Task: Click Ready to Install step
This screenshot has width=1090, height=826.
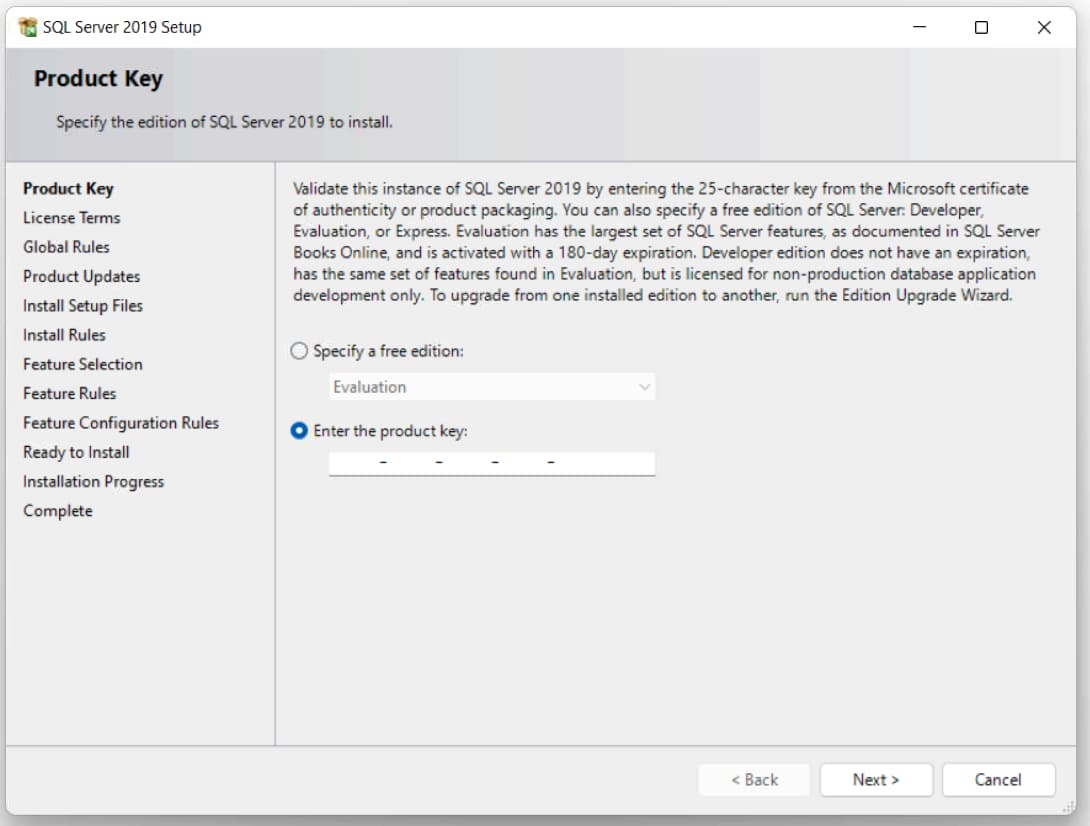Action: [x=76, y=452]
